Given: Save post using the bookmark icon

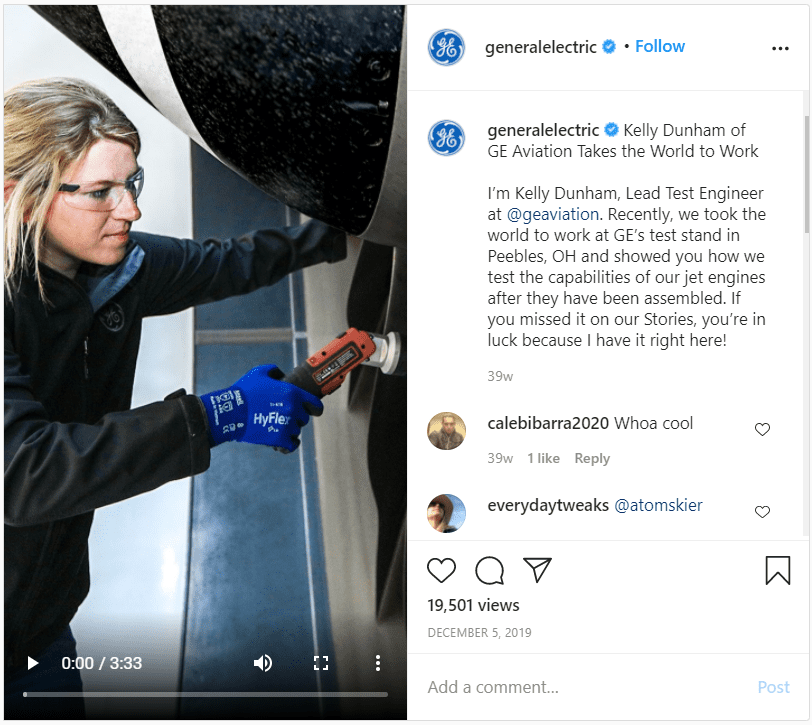Looking at the screenshot, I should (x=778, y=570).
